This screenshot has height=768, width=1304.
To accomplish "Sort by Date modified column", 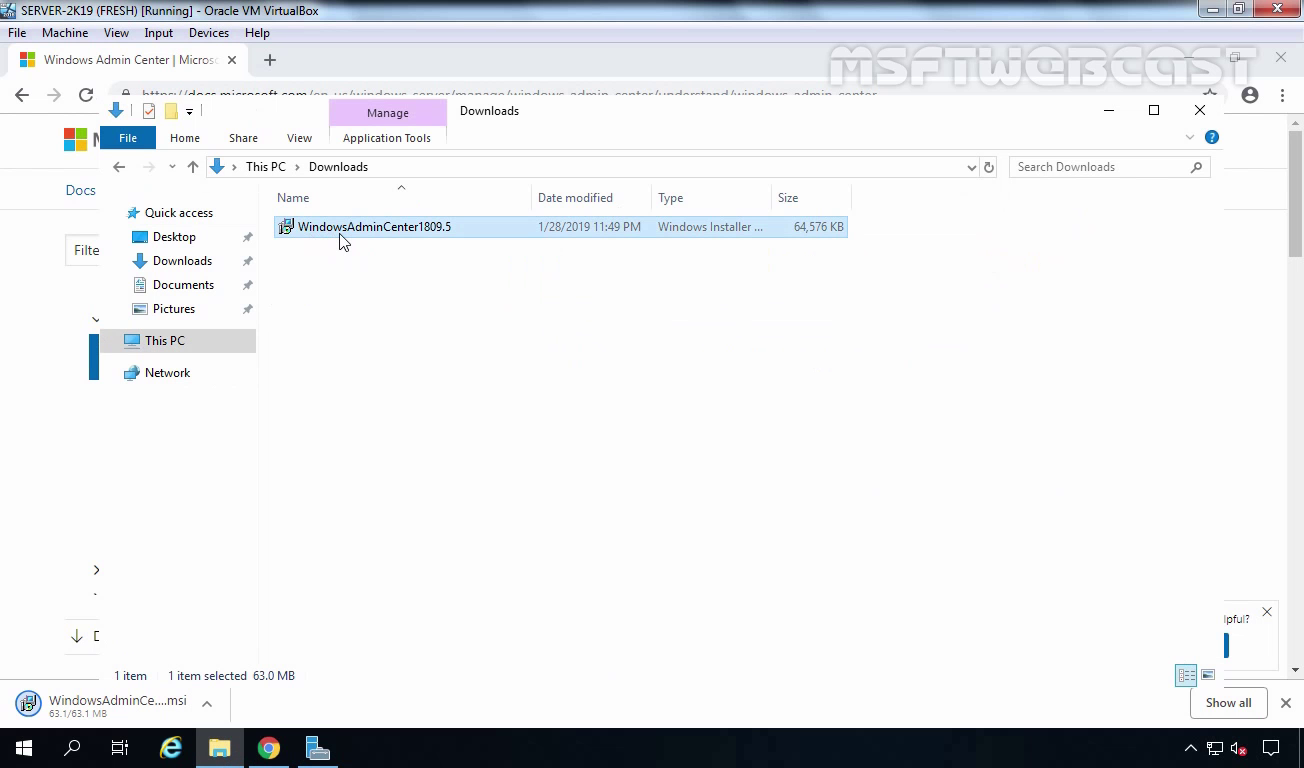I will (592, 198).
